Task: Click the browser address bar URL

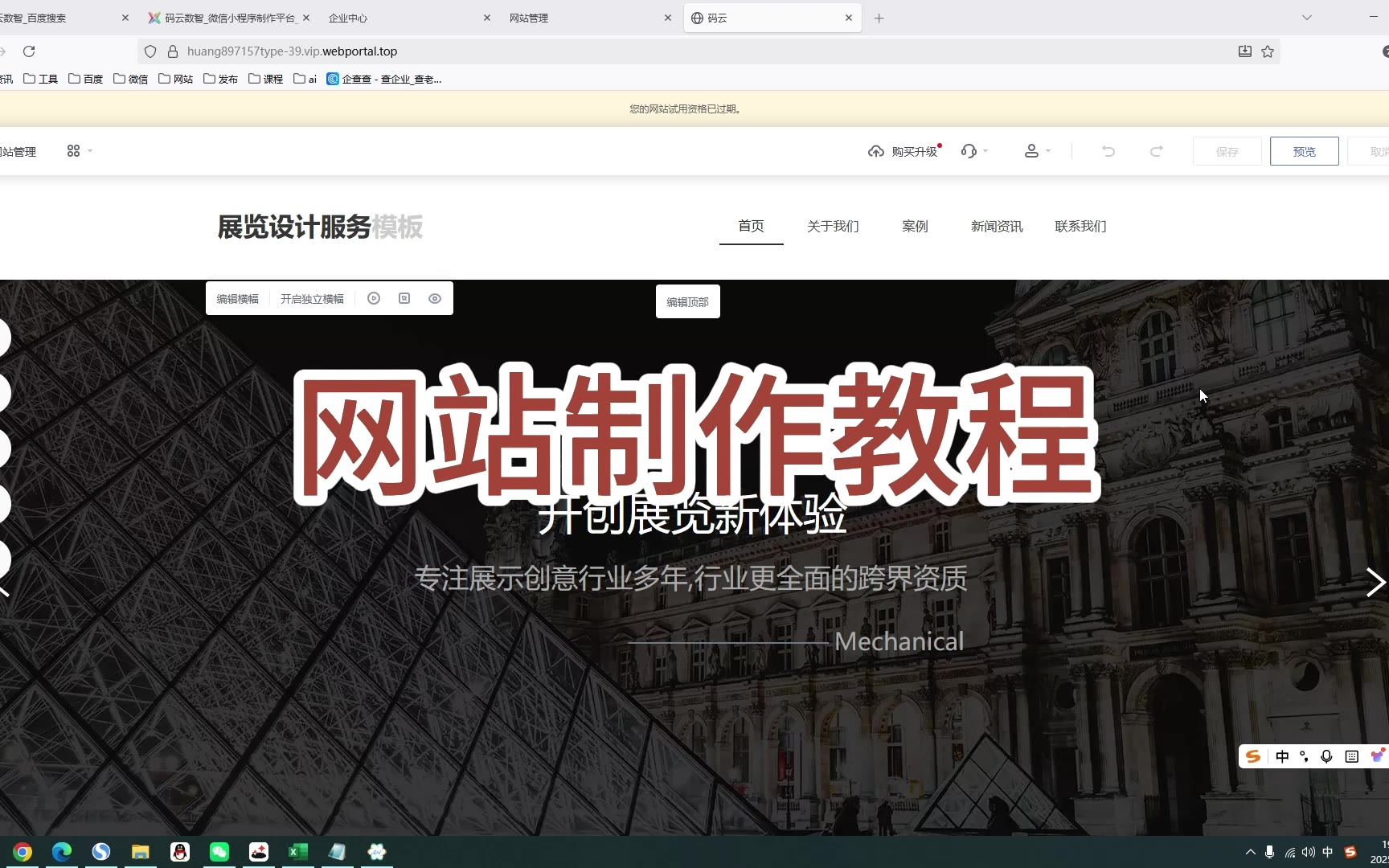Action: tap(292, 51)
